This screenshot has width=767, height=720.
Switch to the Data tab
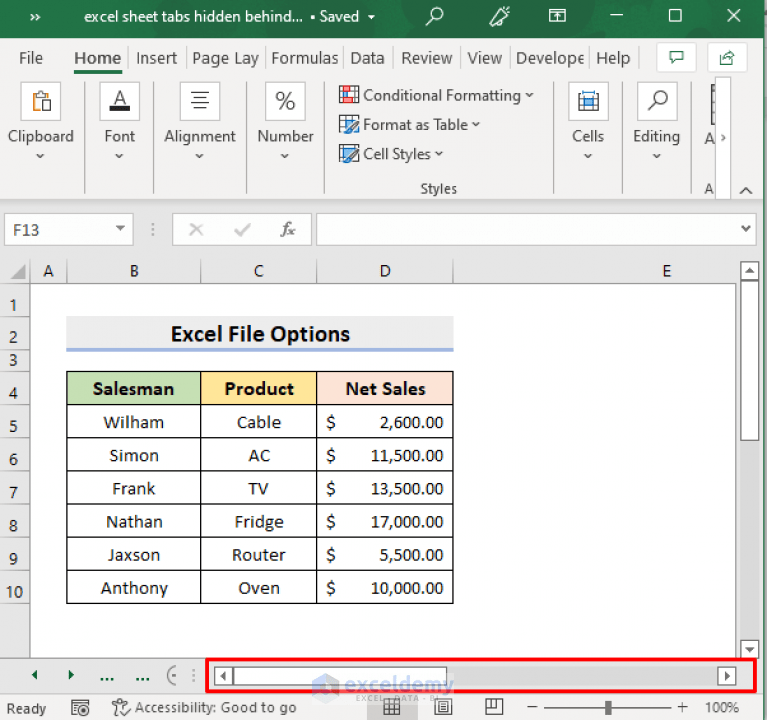(367, 58)
